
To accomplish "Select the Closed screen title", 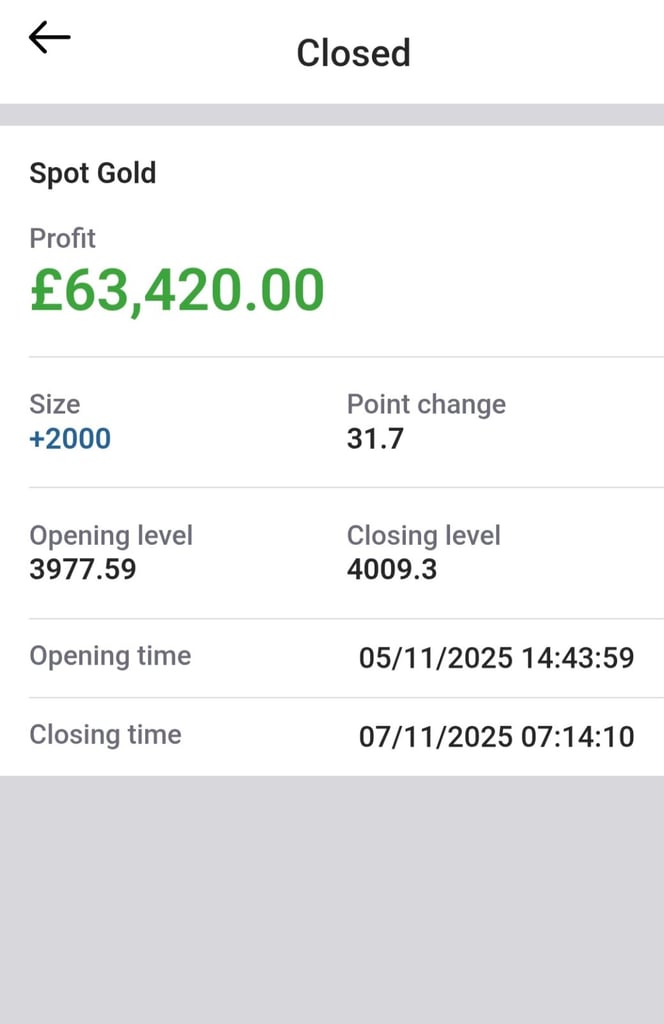I will (x=353, y=52).
